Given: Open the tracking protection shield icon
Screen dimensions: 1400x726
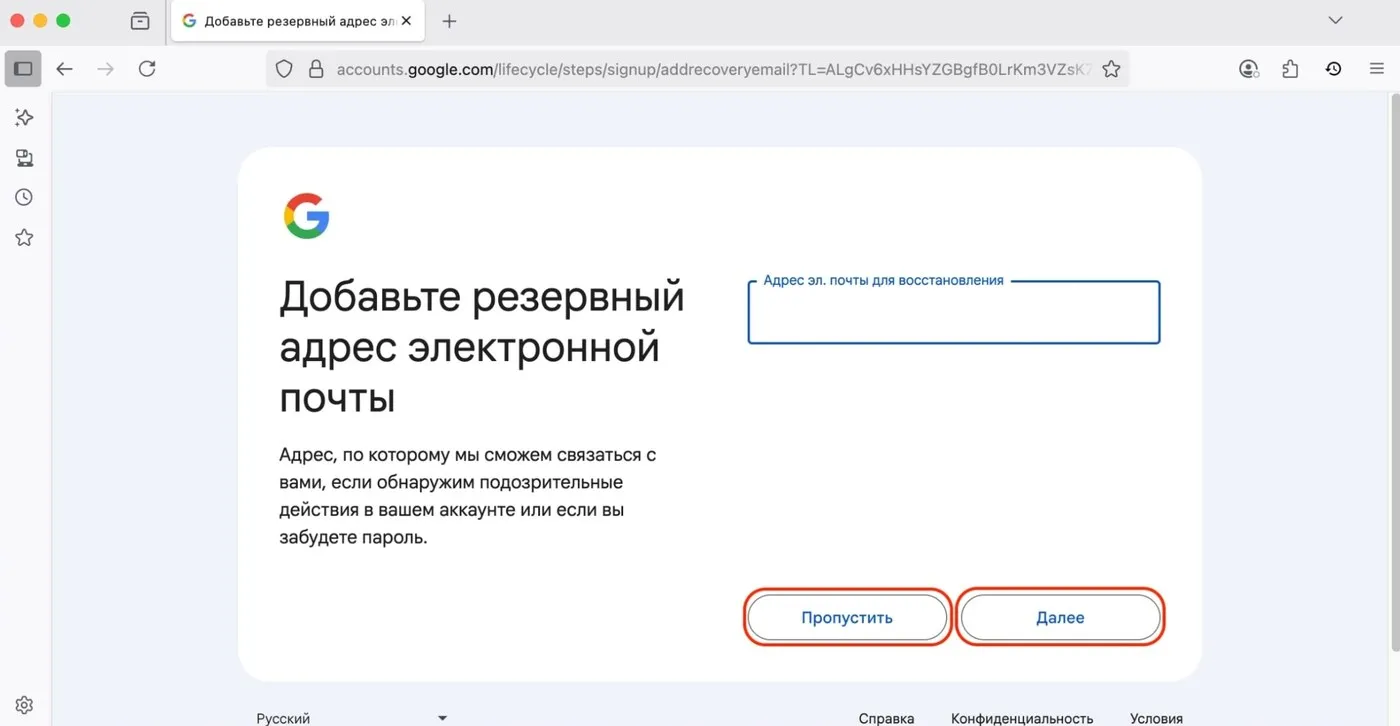Looking at the screenshot, I should pos(284,69).
